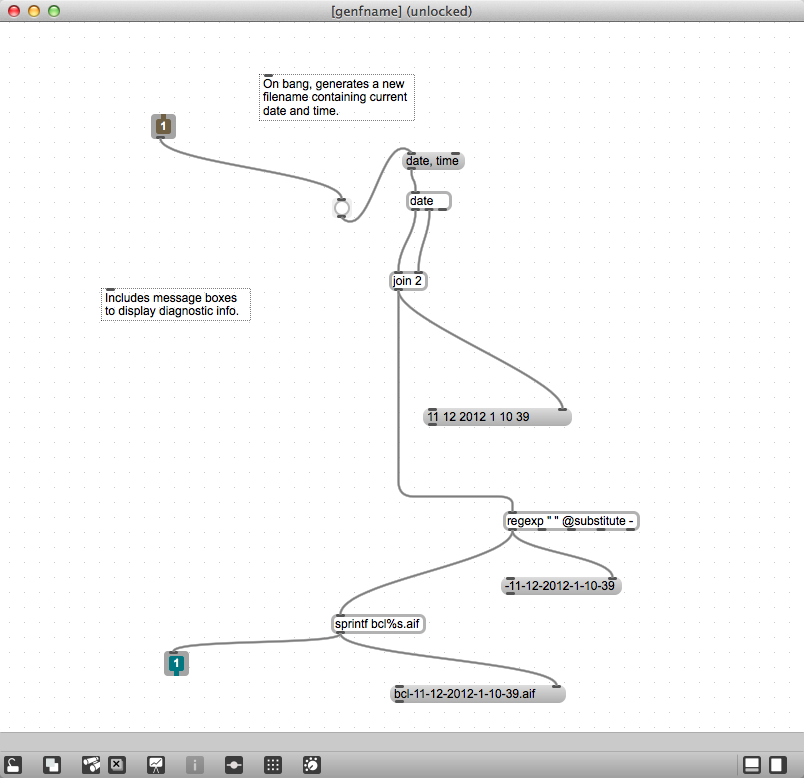
Task: Select the teal outlet object numbered 1
Action: (176, 664)
